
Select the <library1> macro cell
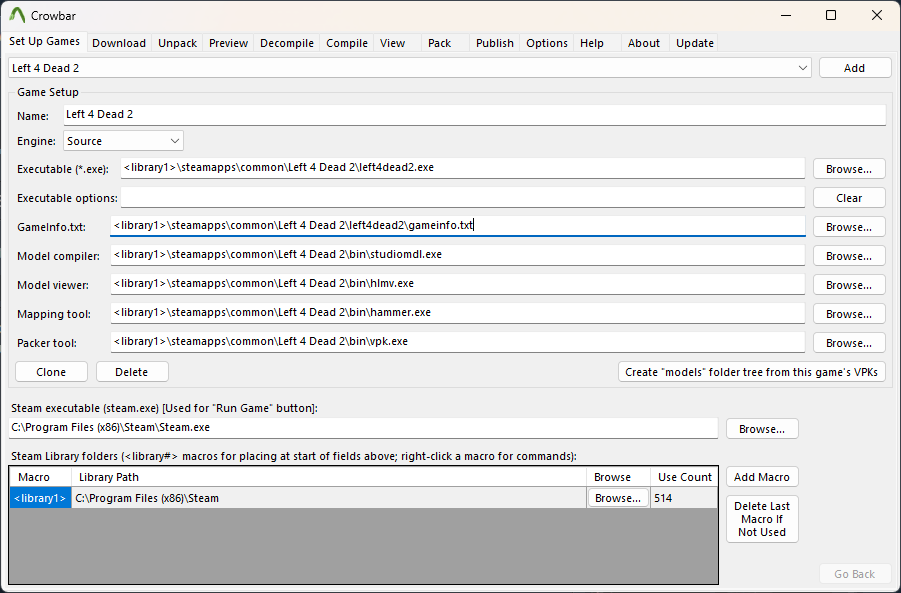[40, 498]
